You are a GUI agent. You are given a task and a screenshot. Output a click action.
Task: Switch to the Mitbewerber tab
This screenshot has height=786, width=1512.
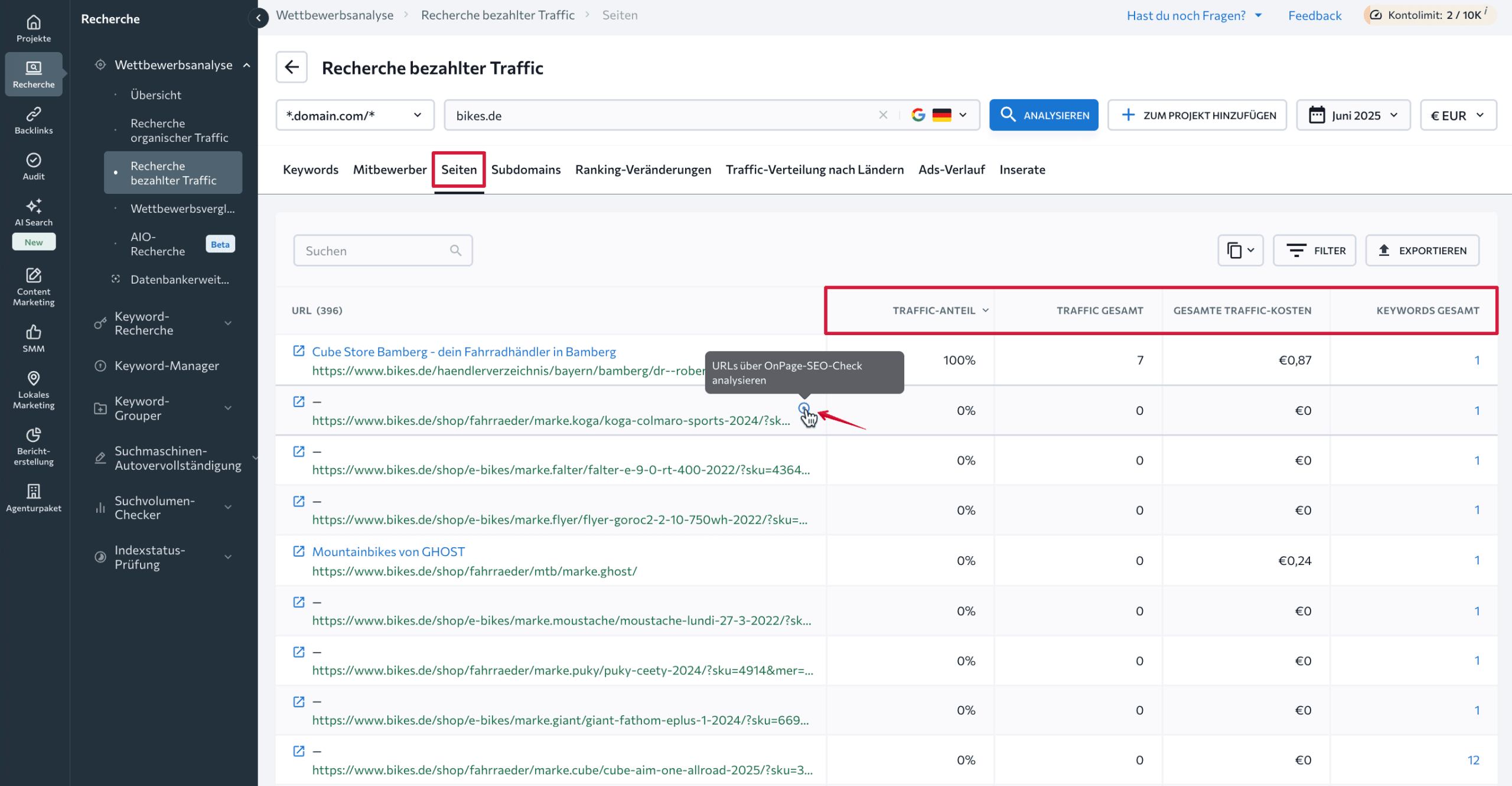tap(390, 170)
